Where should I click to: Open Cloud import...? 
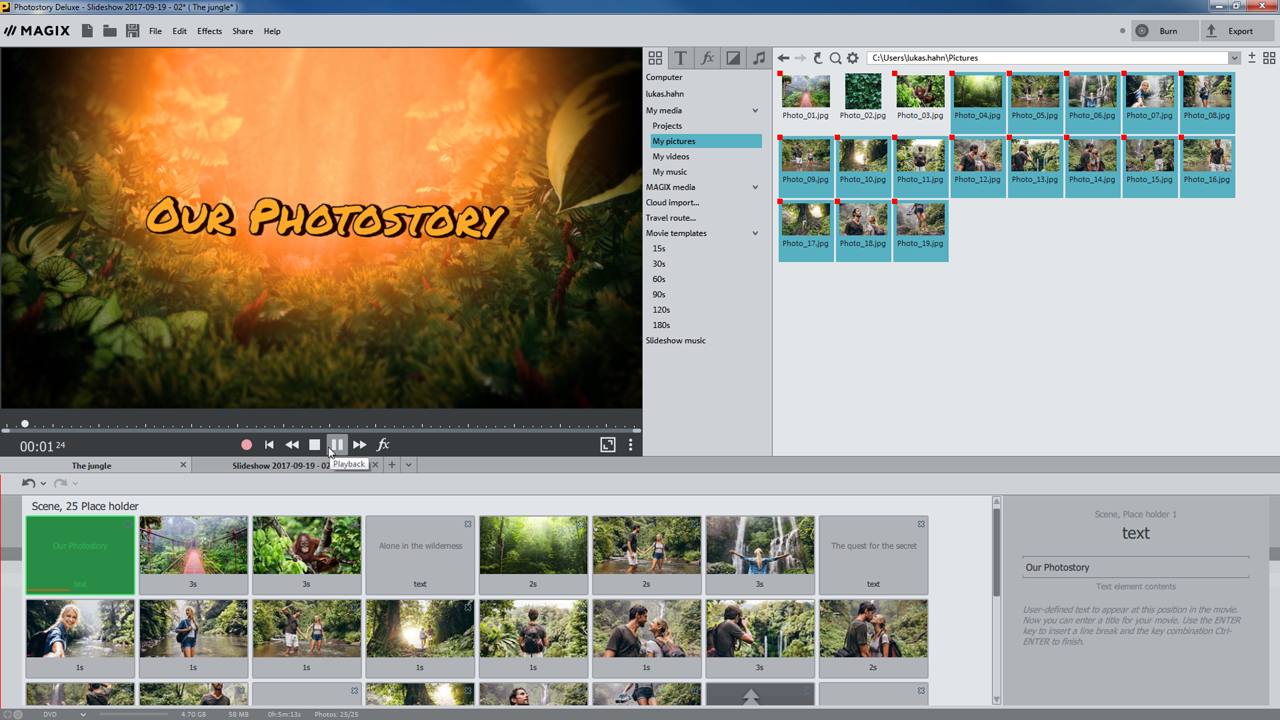[672, 202]
